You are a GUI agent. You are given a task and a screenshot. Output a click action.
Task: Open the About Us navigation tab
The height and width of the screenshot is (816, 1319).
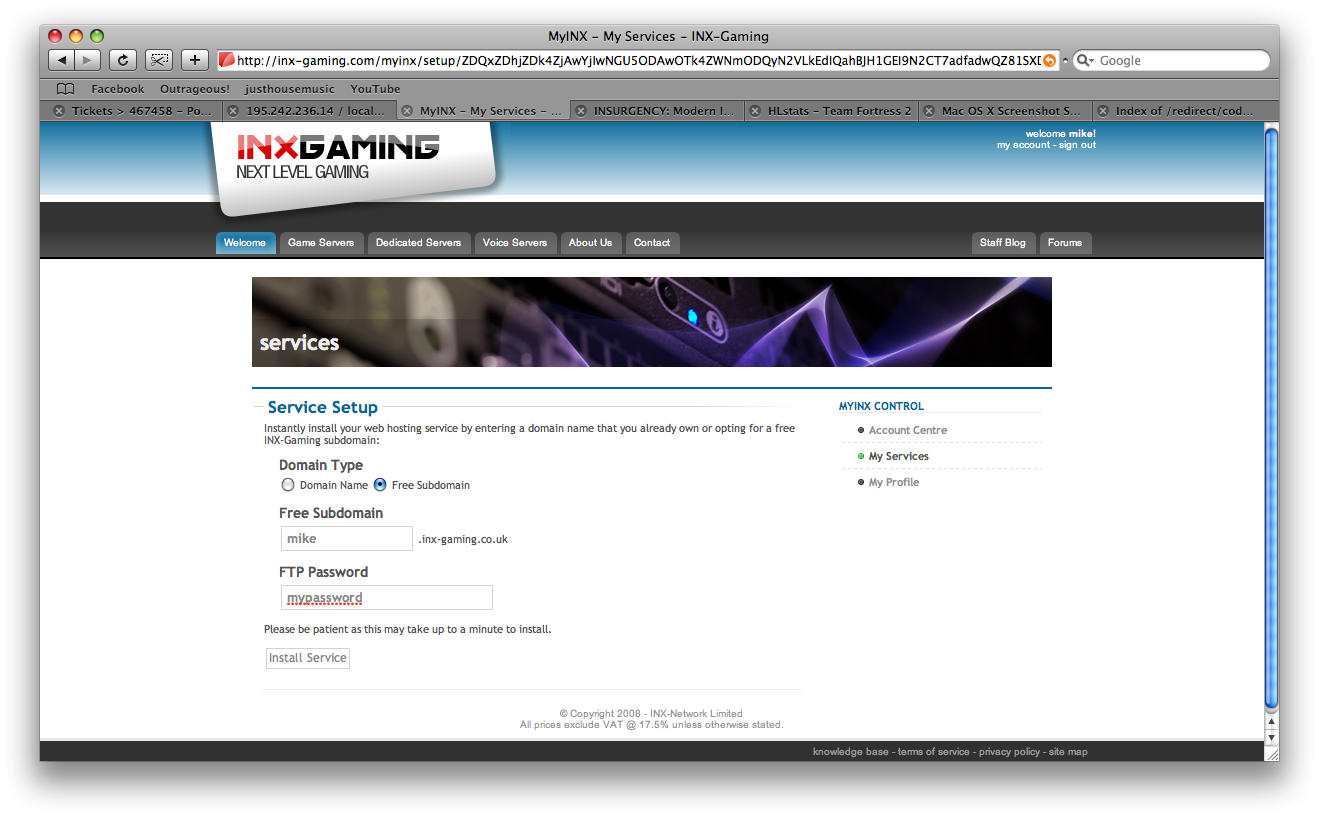tap(590, 243)
